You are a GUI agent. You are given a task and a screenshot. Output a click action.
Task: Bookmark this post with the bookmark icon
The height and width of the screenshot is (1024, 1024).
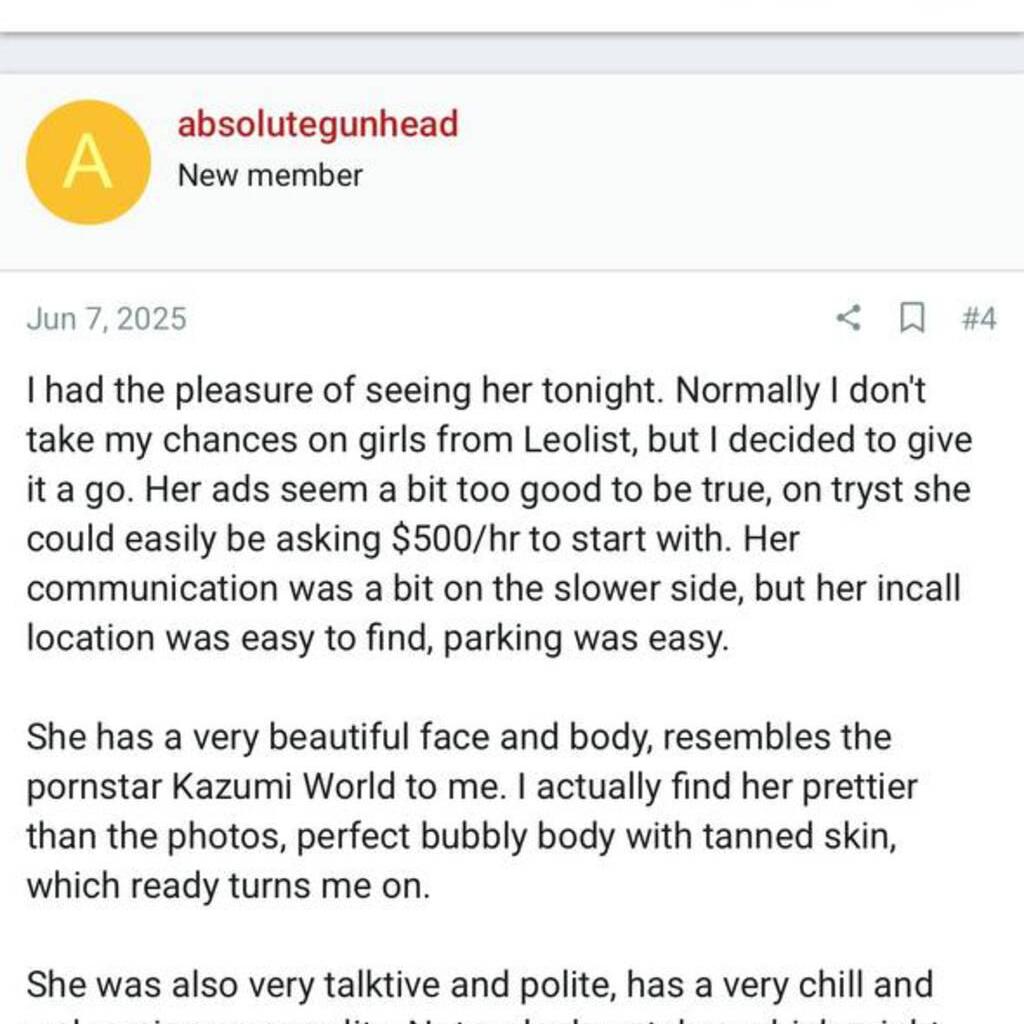(x=911, y=319)
